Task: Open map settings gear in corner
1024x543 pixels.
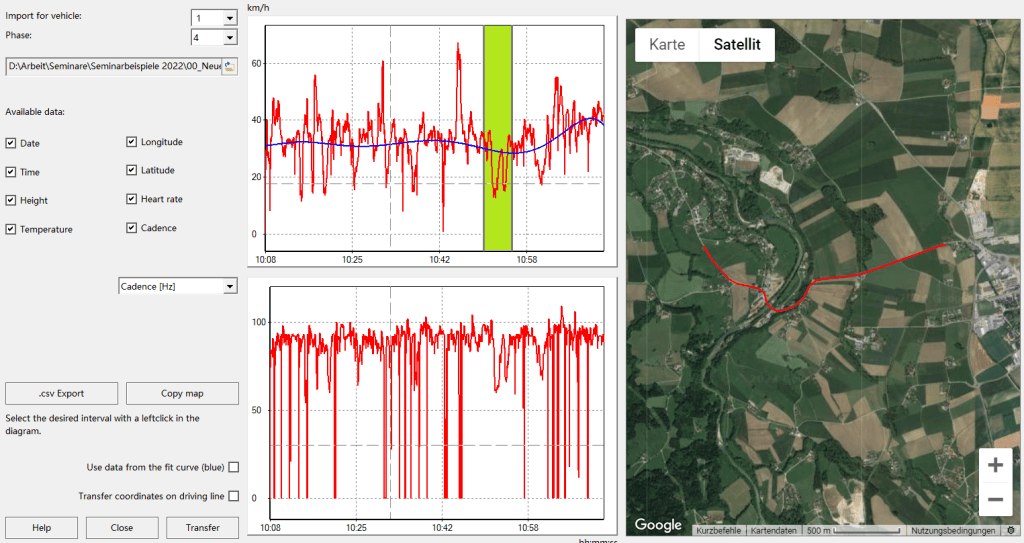Action: tap(1010, 530)
